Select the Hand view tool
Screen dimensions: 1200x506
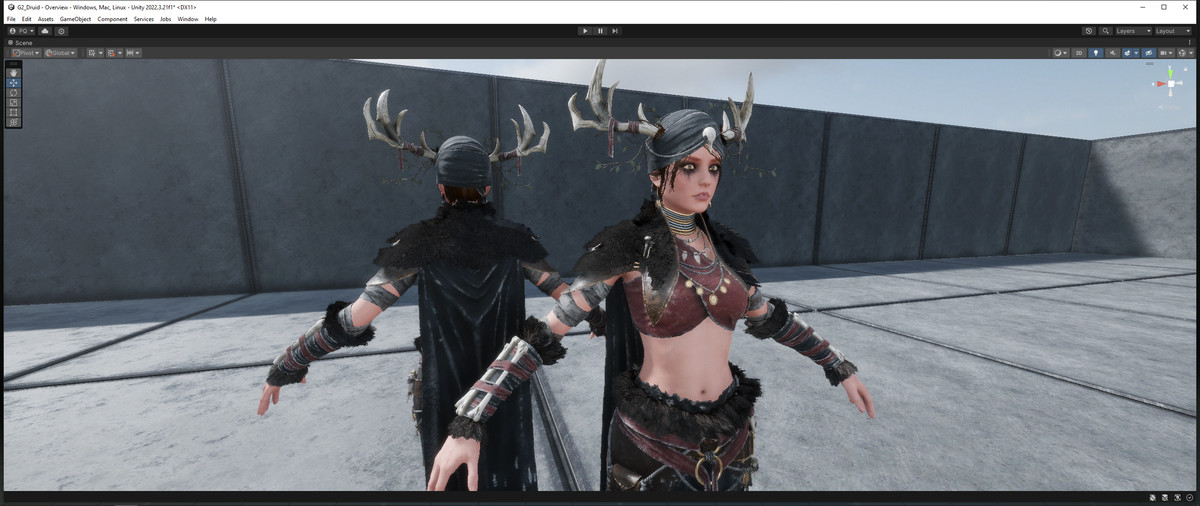[13, 73]
